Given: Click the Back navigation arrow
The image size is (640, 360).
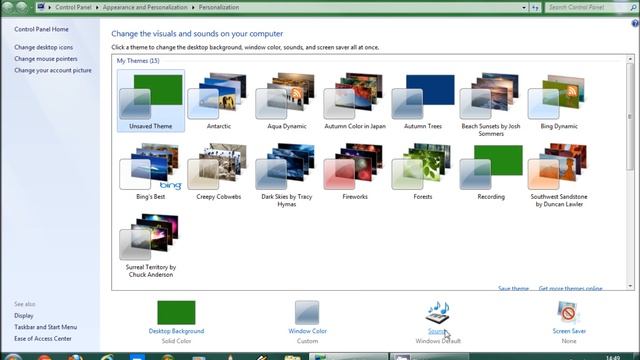Looking at the screenshot, I should (8, 7).
